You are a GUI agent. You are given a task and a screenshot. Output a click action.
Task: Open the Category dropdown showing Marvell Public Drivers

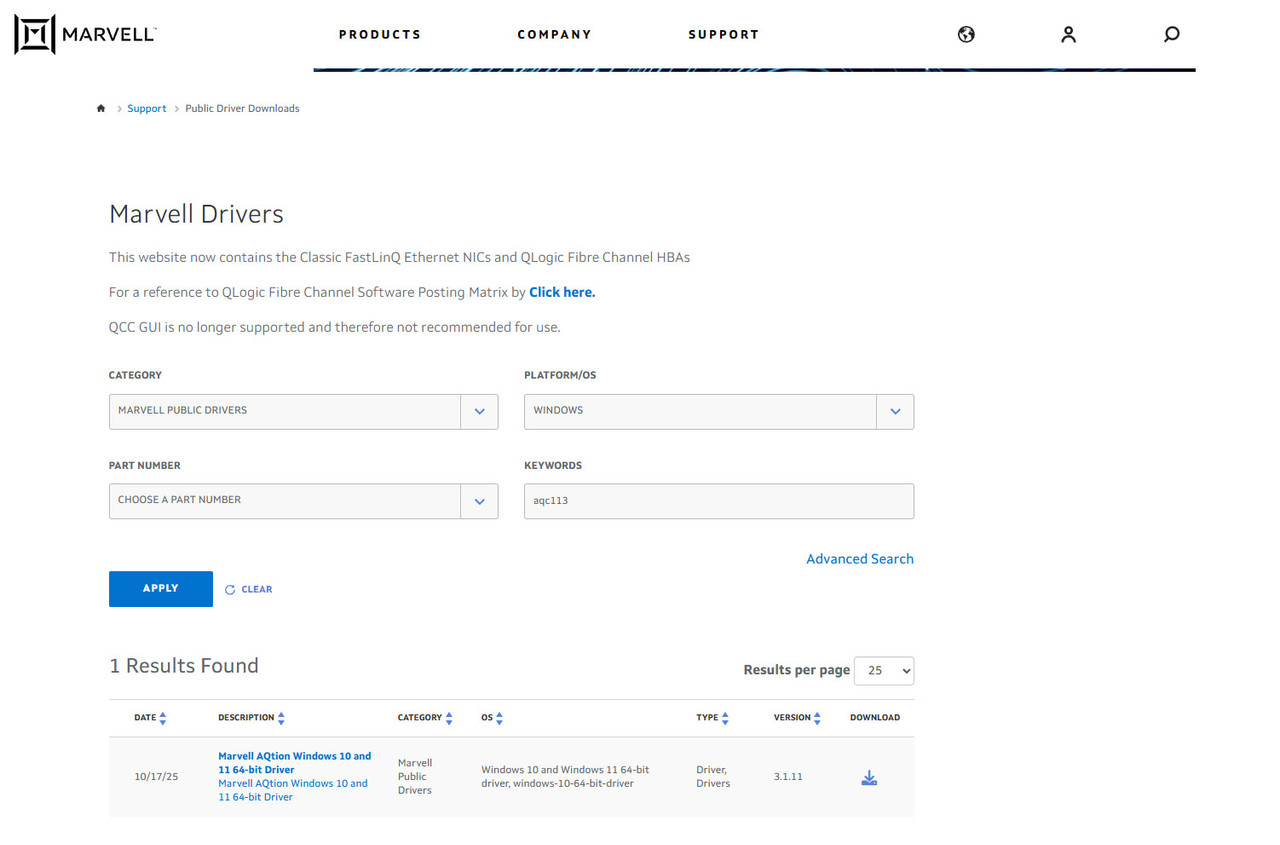303,411
